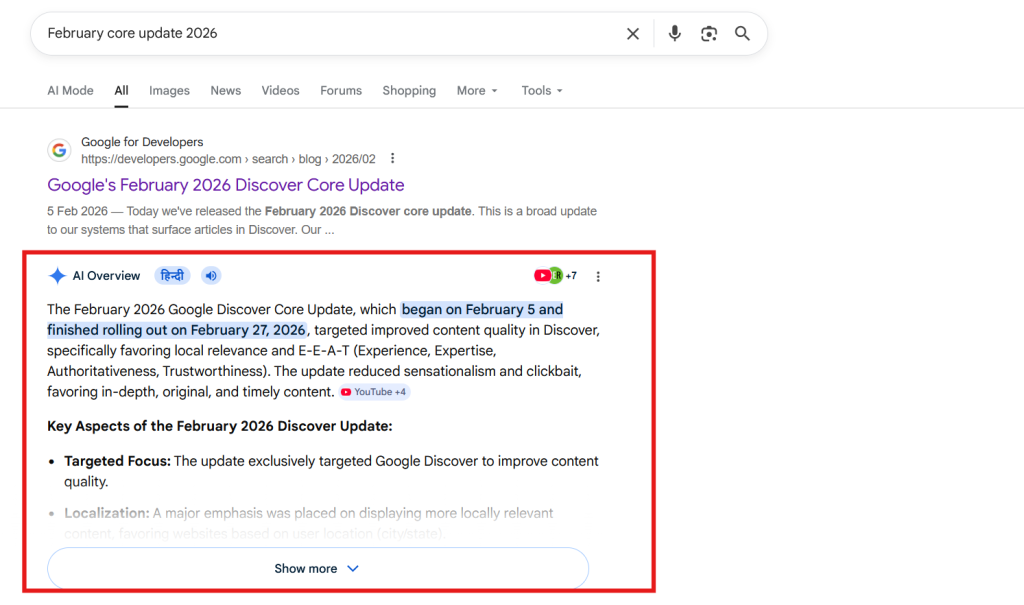The image size is (1024, 605).
Task: Click the Google favicon beside Google for Developers
Action: click(x=59, y=150)
